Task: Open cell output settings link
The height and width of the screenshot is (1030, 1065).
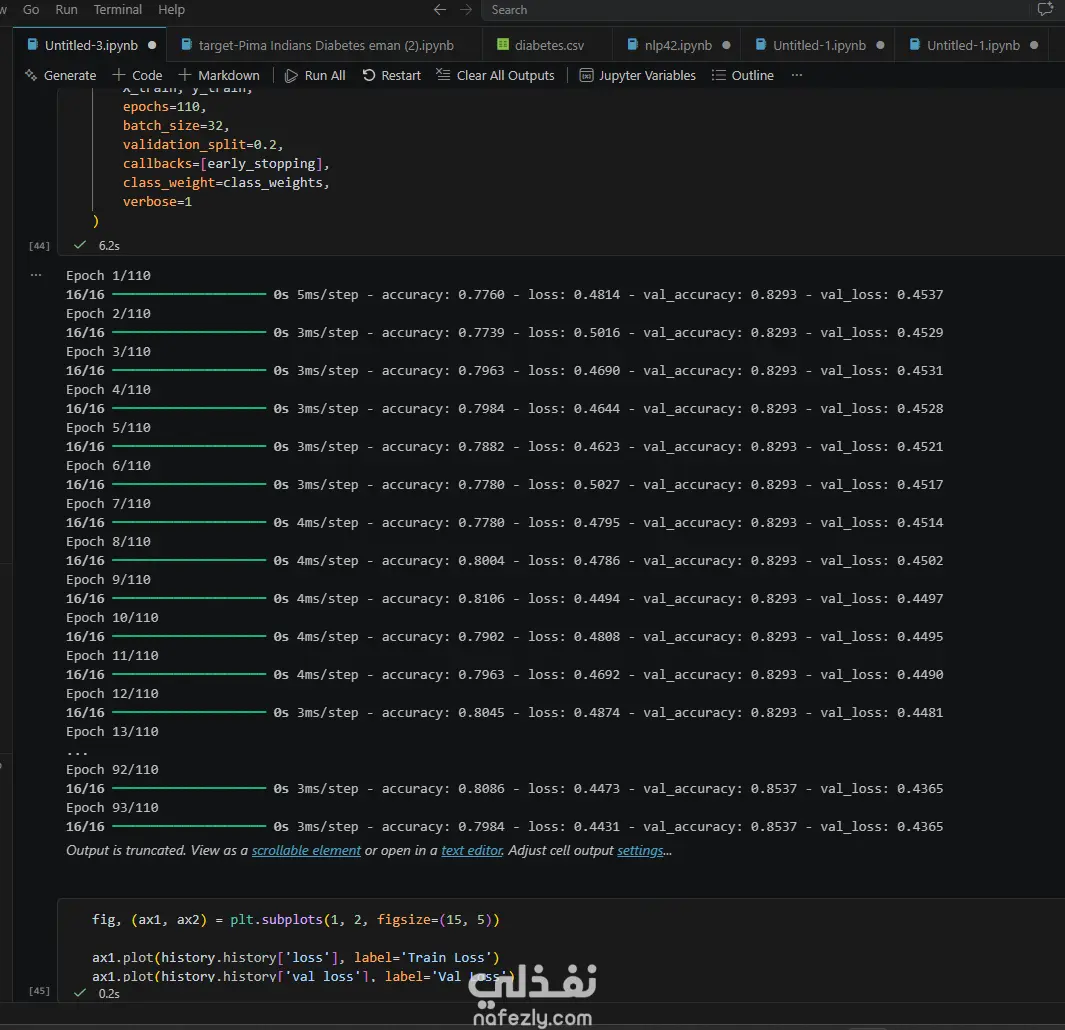Action: coord(640,850)
